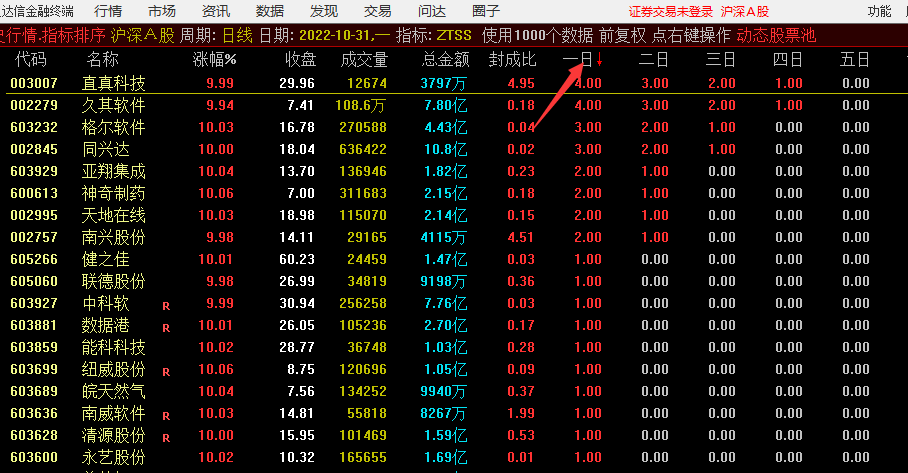This screenshot has width=908, height=473.
Task: Sort by 封成比 column header
Action: coord(512,59)
